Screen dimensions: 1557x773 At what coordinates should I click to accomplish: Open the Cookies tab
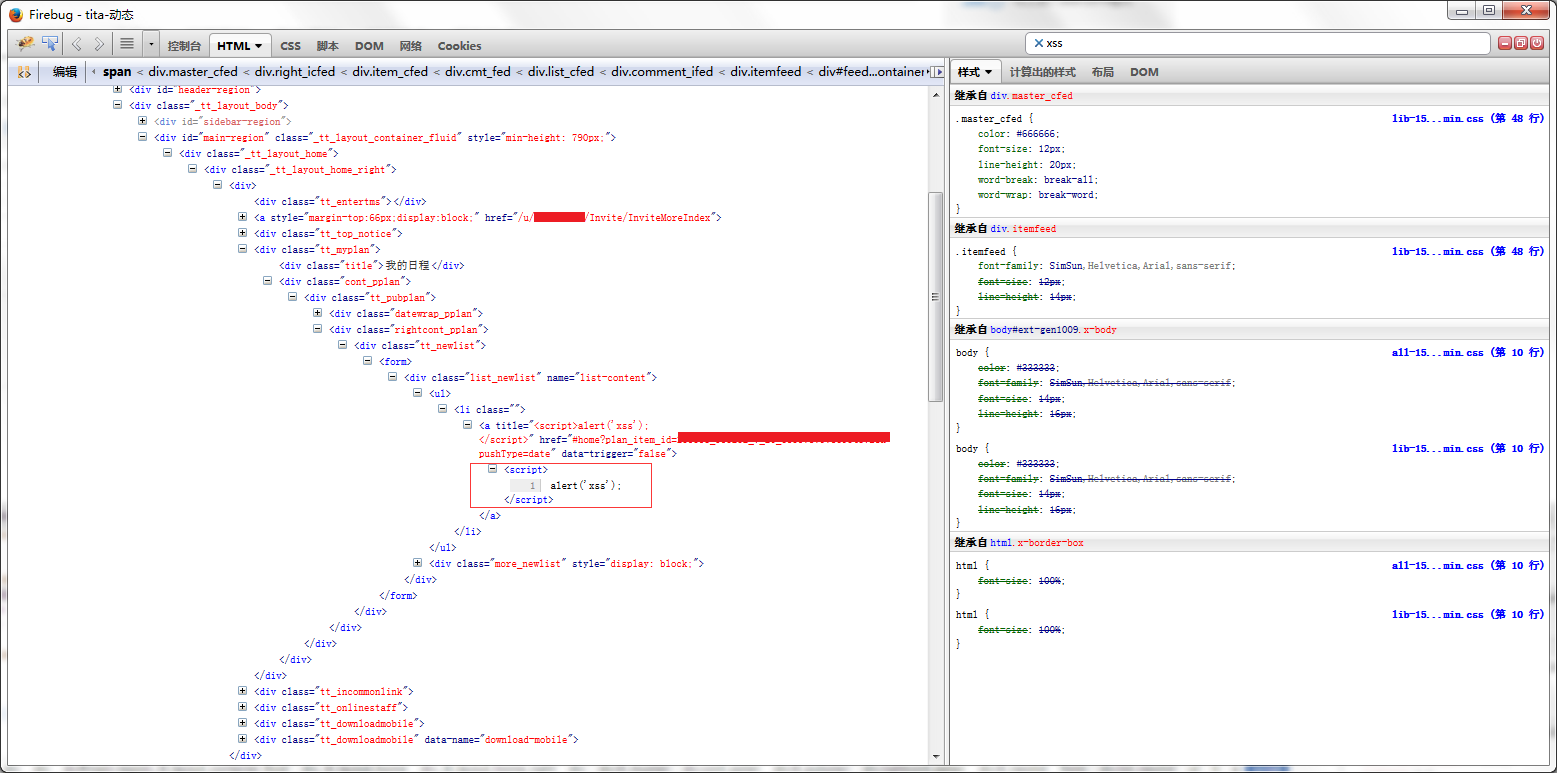click(x=459, y=46)
